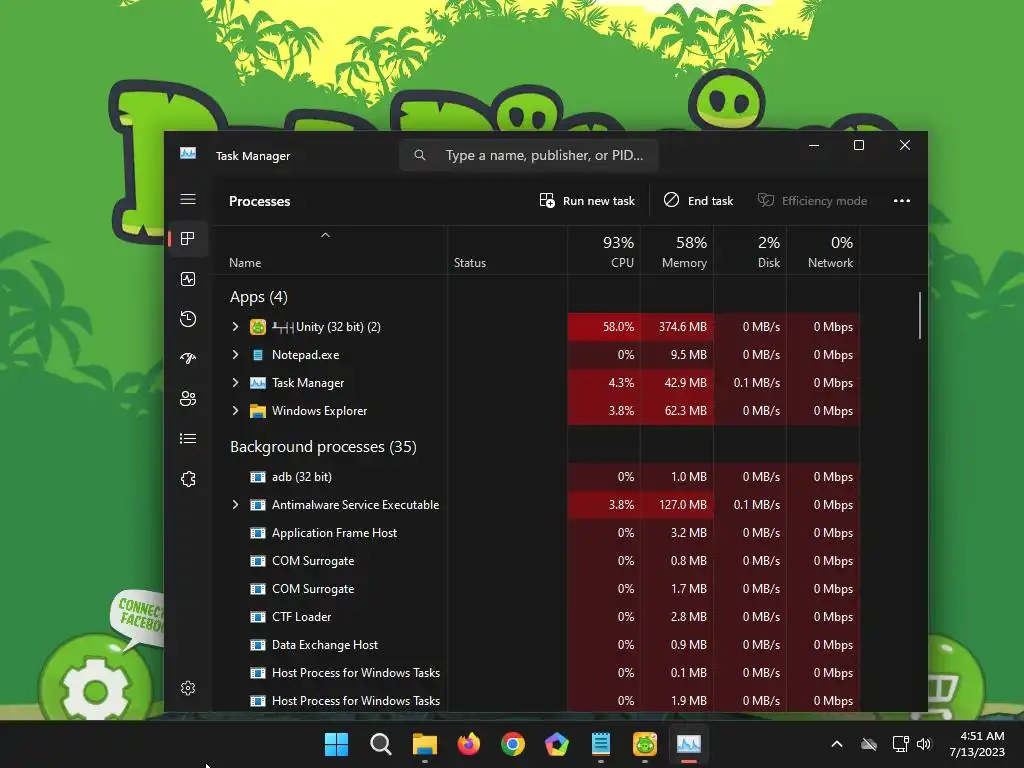Click the OneDrive cloud tray icon
This screenshot has height=768, width=1024.
869,744
